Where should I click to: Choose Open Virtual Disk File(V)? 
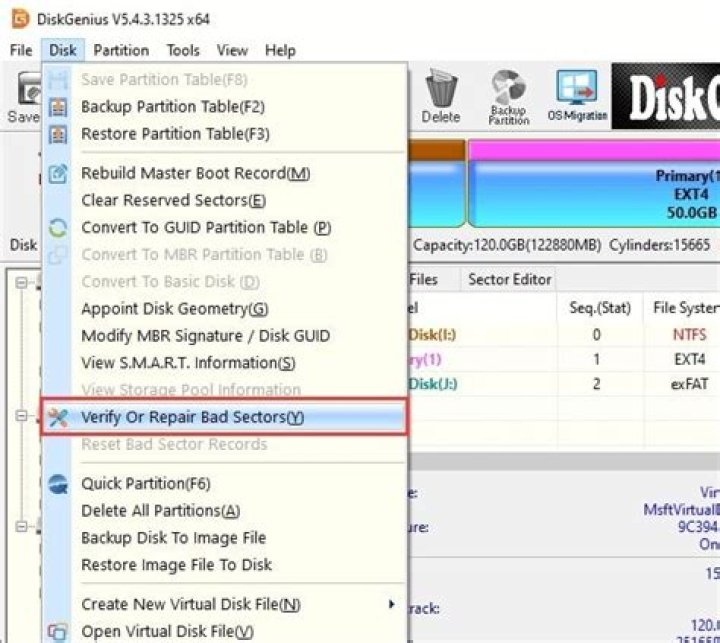point(225,632)
